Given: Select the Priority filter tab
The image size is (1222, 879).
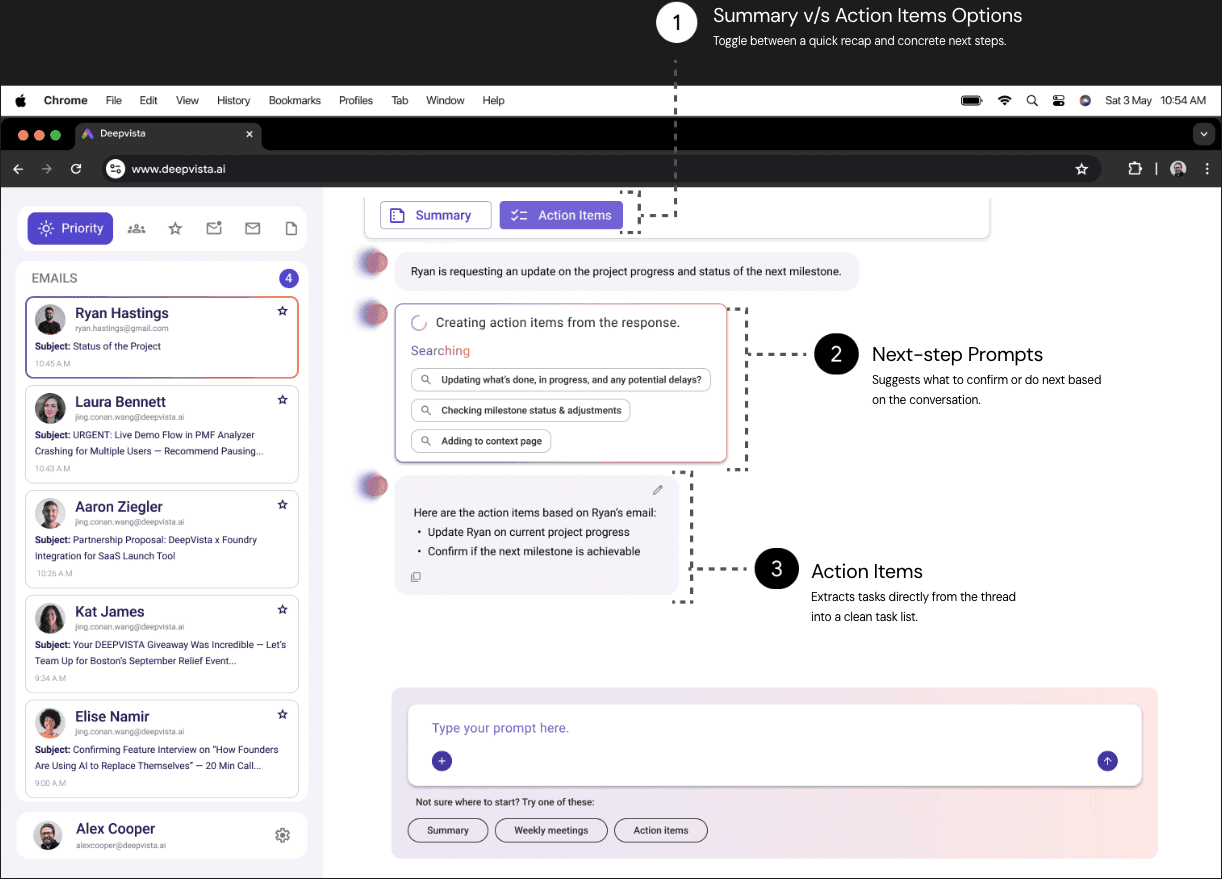Looking at the screenshot, I should pyautogui.click(x=70, y=228).
